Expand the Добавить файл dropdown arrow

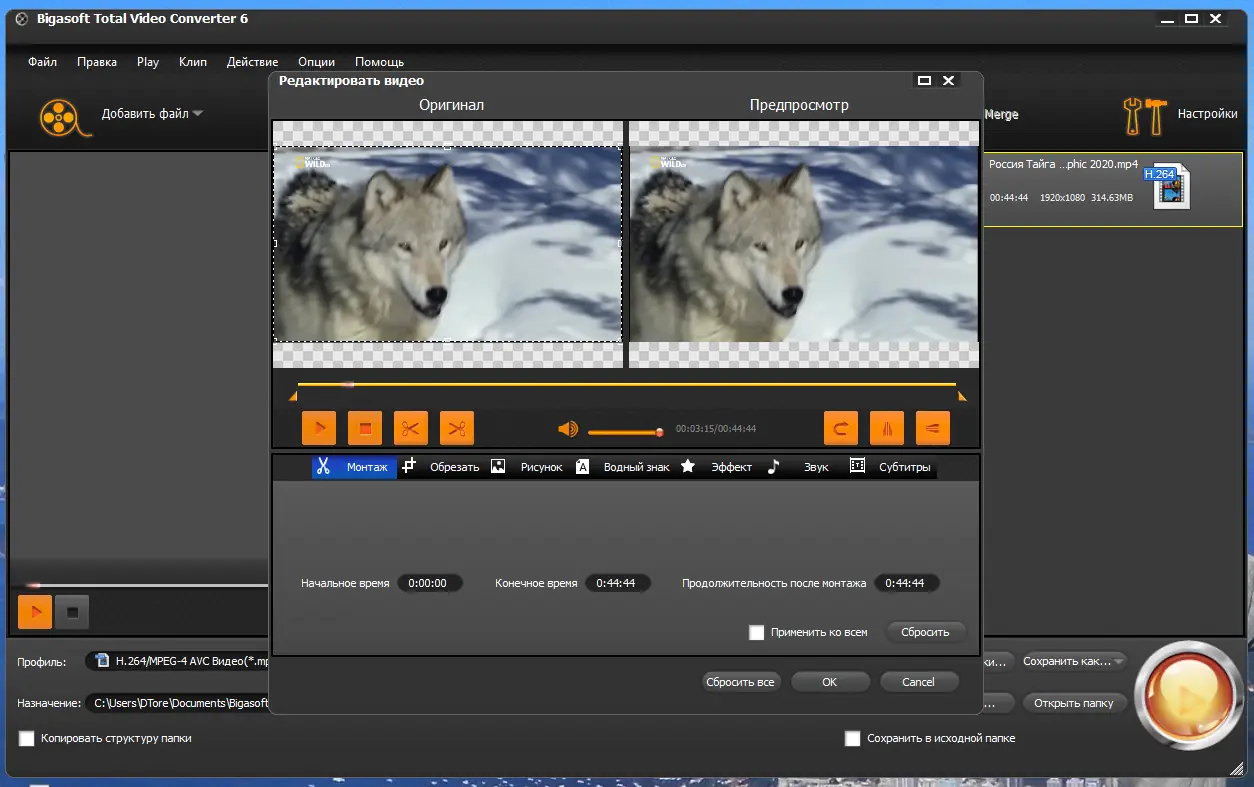[x=198, y=114]
